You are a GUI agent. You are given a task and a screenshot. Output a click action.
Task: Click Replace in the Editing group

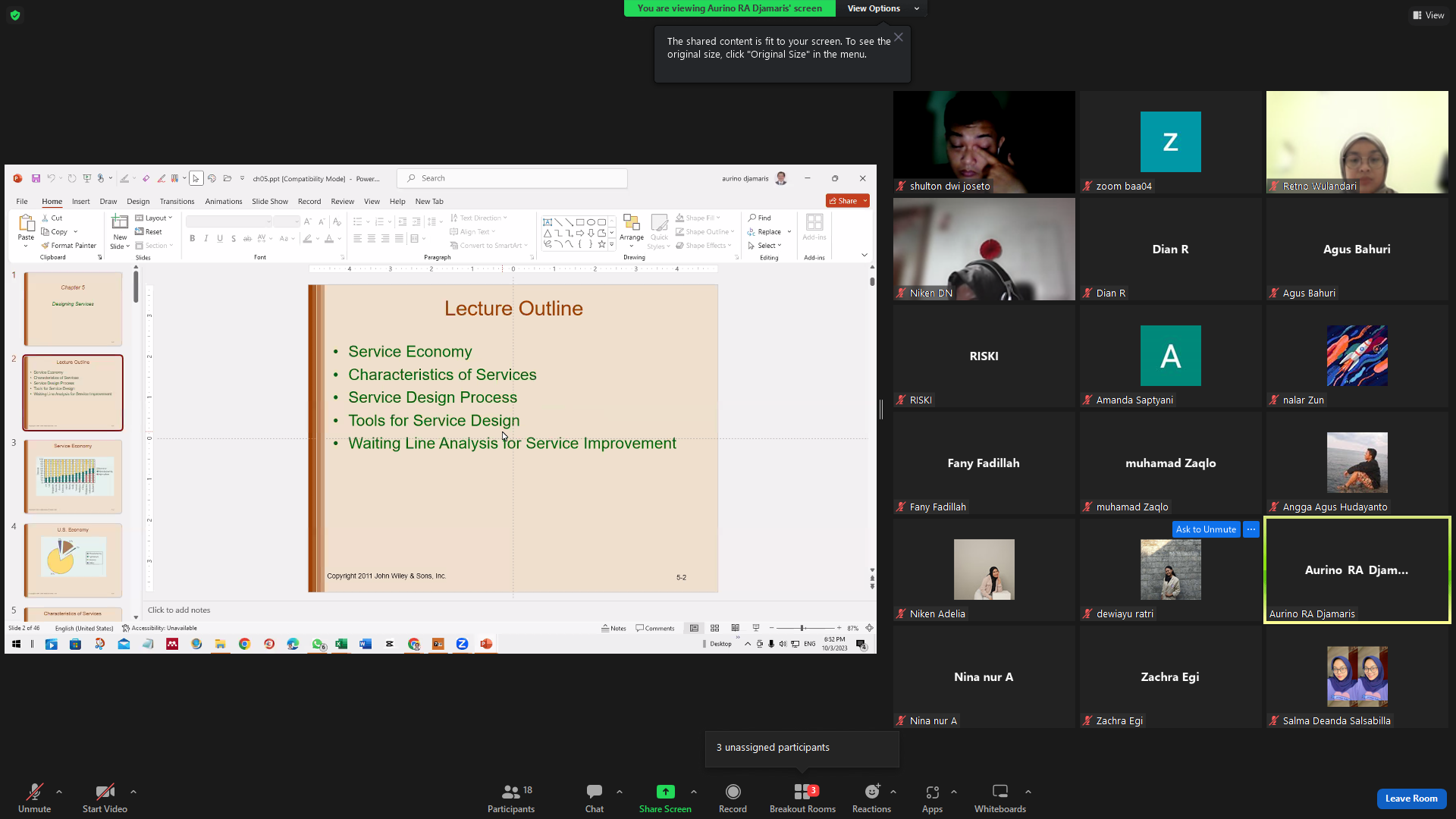[764, 232]
